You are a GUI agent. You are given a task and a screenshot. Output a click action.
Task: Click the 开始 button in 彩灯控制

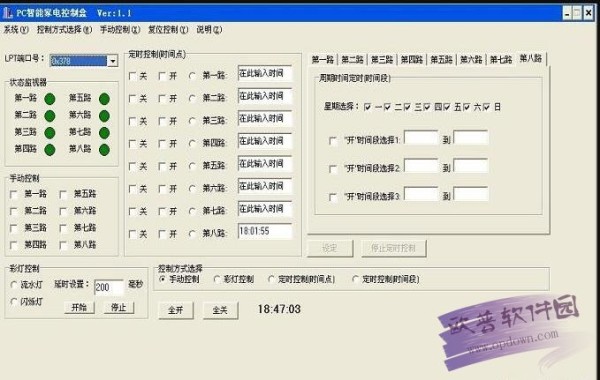pyautogui.click(x=79, y=307)
